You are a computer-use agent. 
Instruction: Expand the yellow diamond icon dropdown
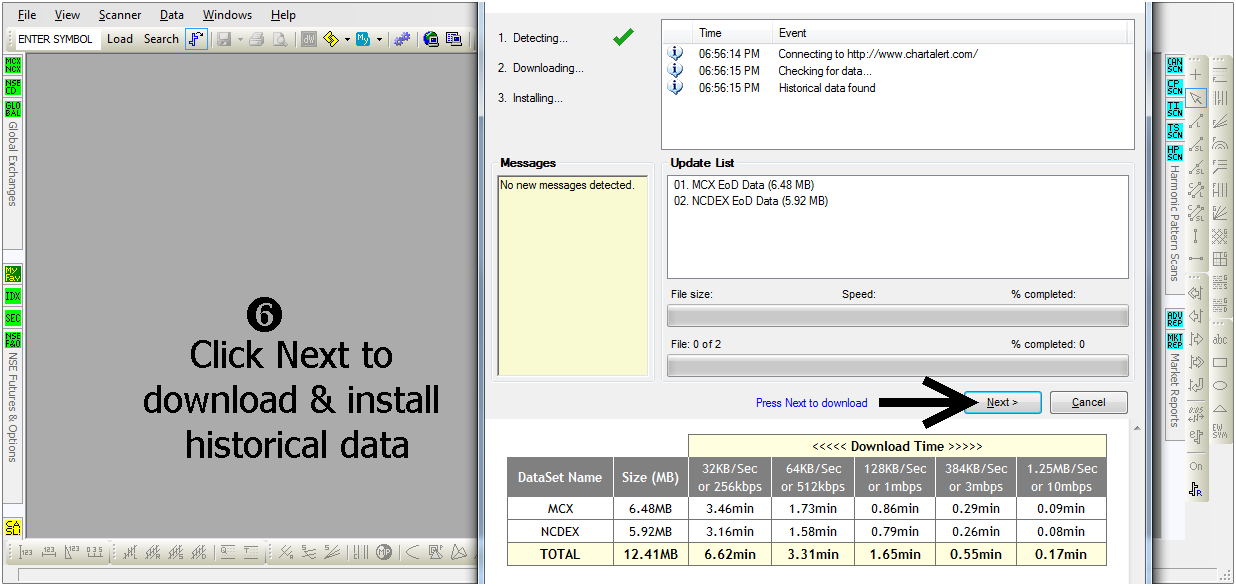[x=347, y=39]
